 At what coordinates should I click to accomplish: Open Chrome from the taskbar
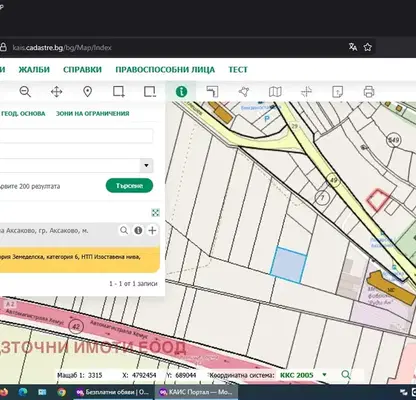[x=61, y=392]
